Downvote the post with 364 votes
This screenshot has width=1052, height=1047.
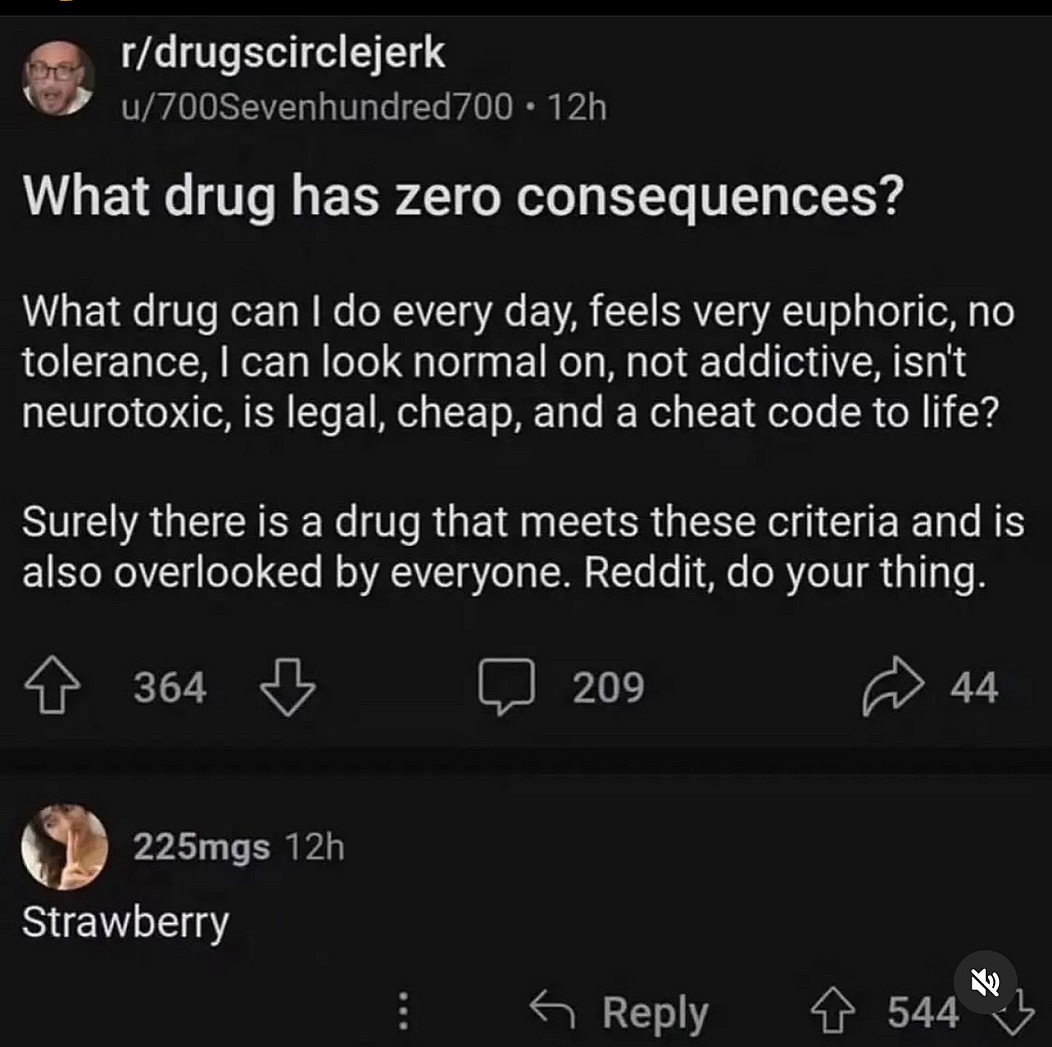pos(288,687)
